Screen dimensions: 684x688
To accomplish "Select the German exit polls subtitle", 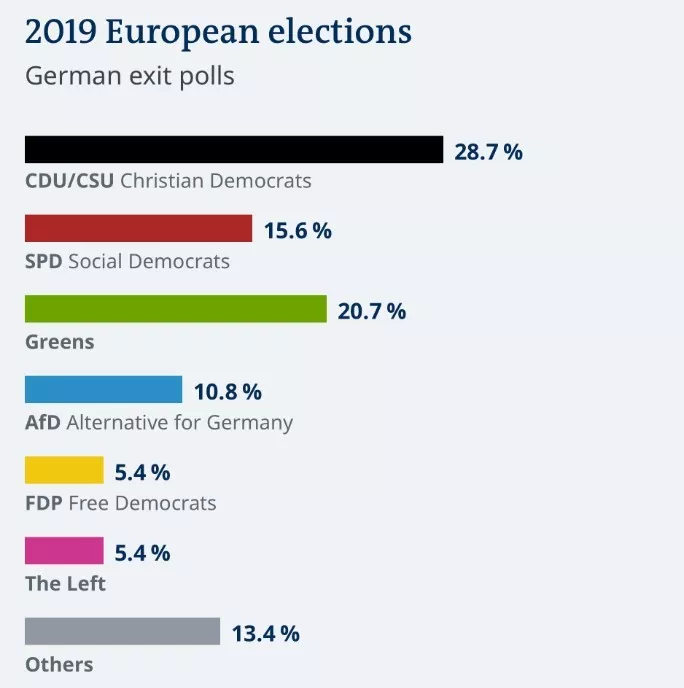I will coord(130,76).
